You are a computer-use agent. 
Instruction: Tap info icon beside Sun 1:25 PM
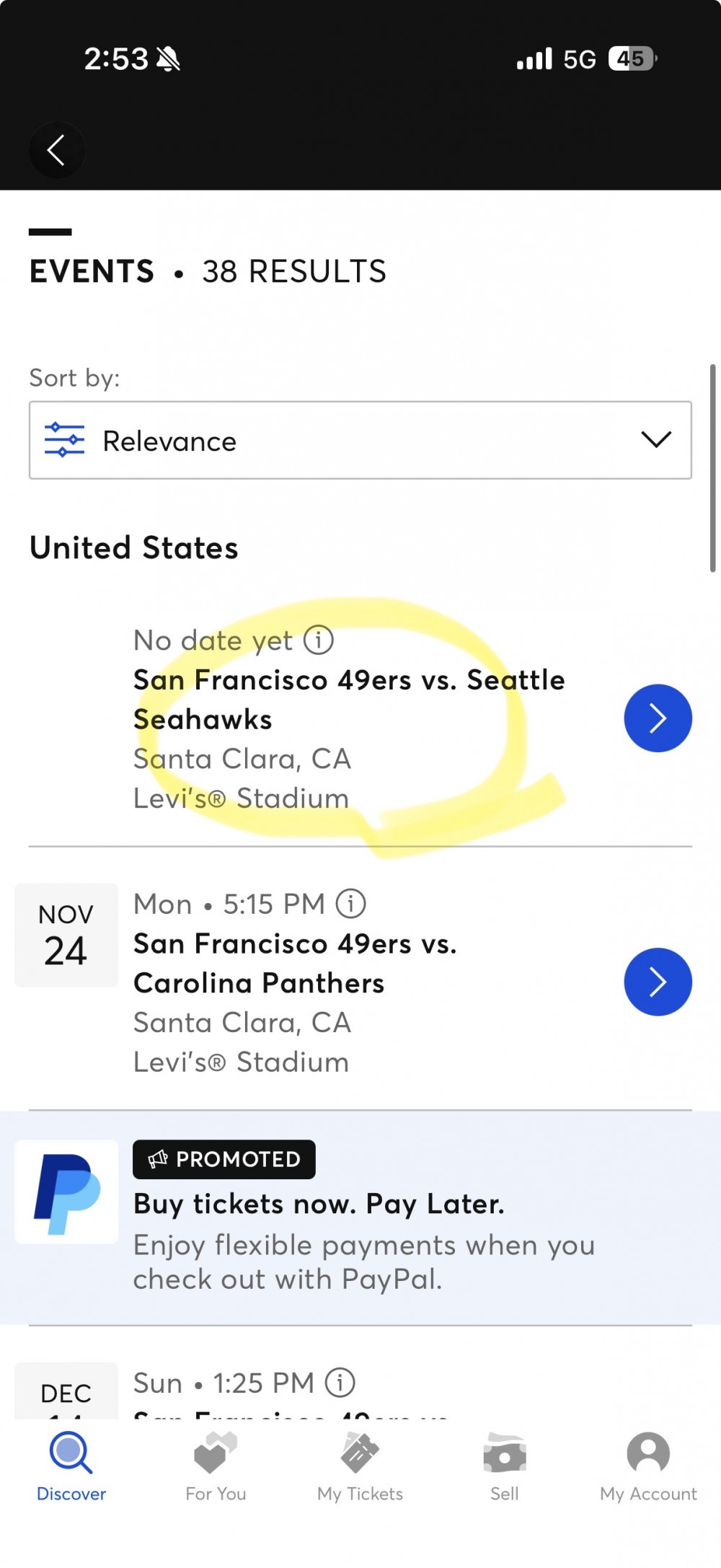pos(340,1383)
